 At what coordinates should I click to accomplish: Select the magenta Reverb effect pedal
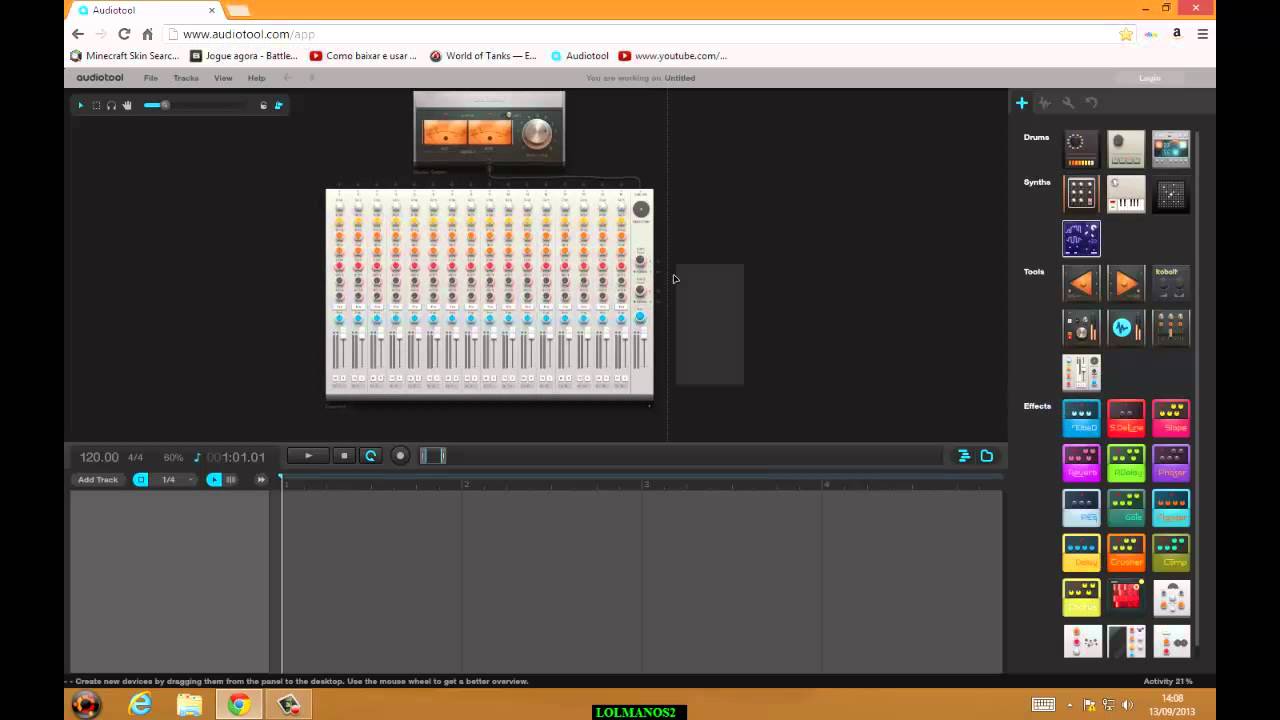click(1081, 463)
